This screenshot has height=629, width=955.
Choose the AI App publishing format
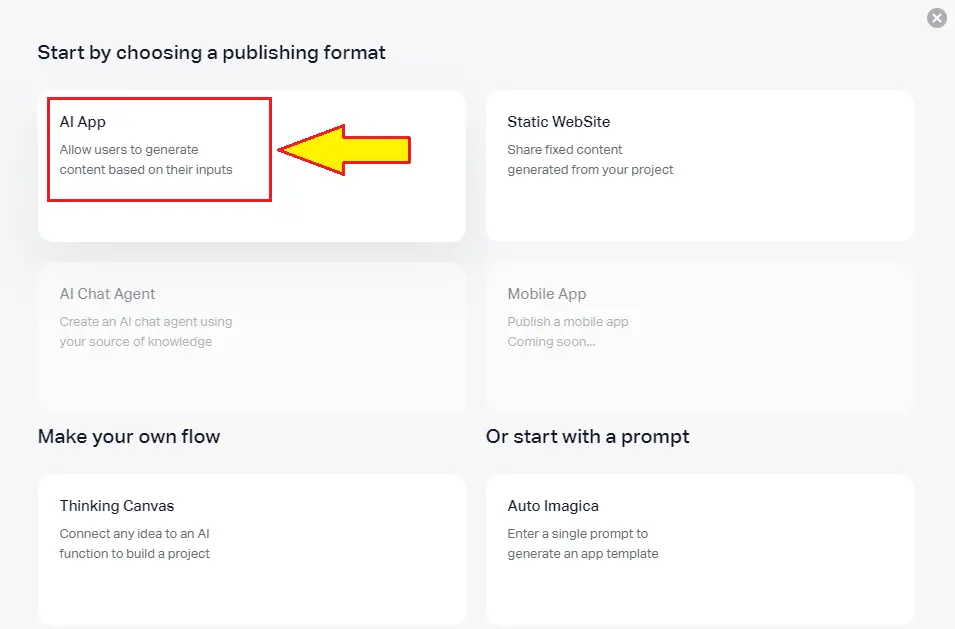pos(252,166)
